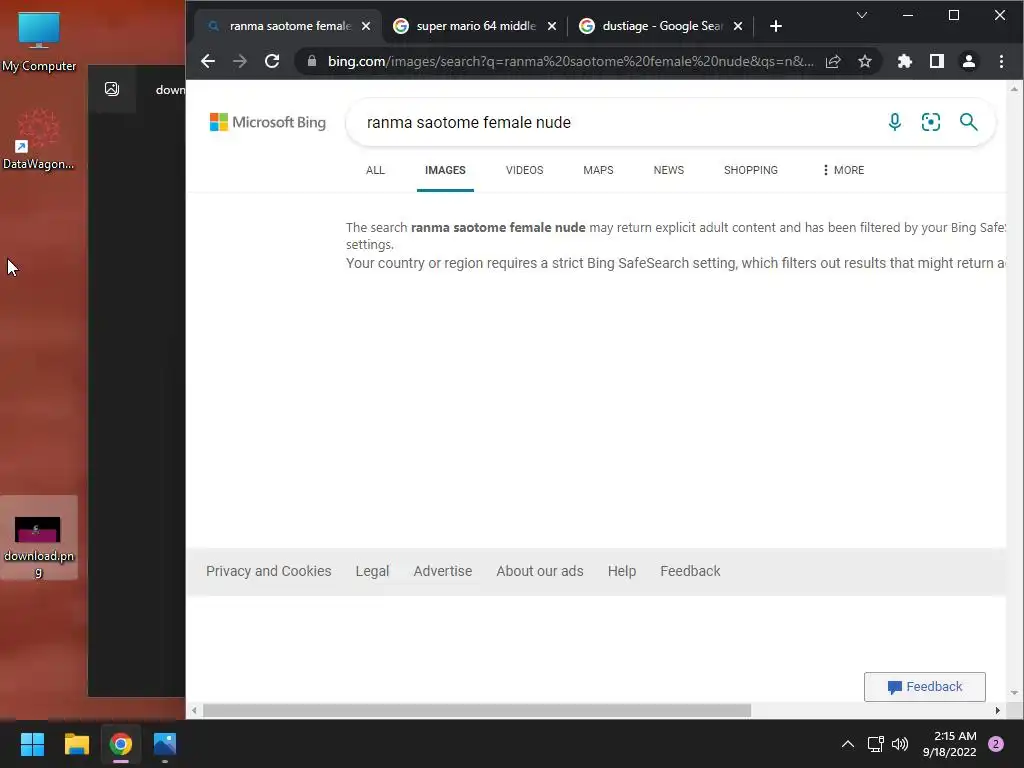The height and width of the screenshot is (768, 1024).
Task: Select the SHOPPING search category
Action: [750, 170]
